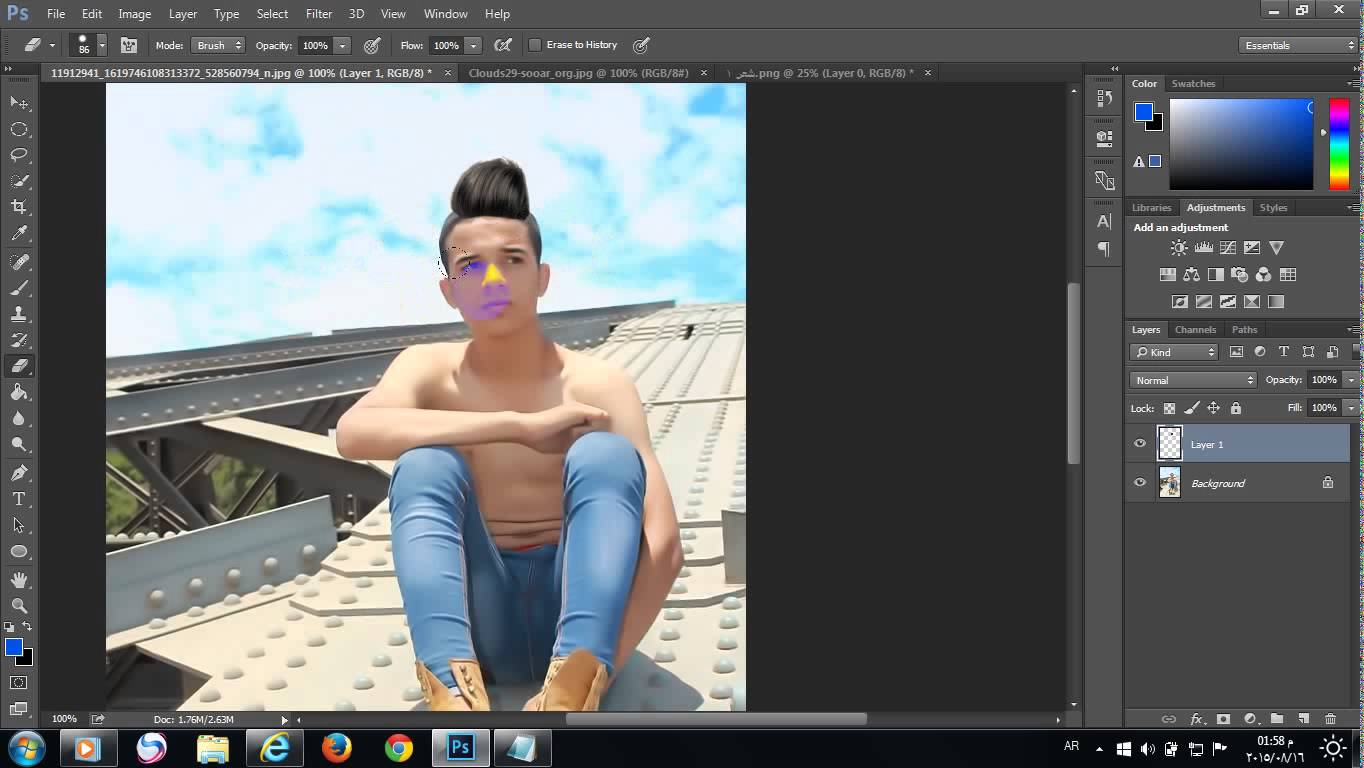Select the Crop tool
The width and height of the screenshot is (1364, 768).
pos(19,207)
